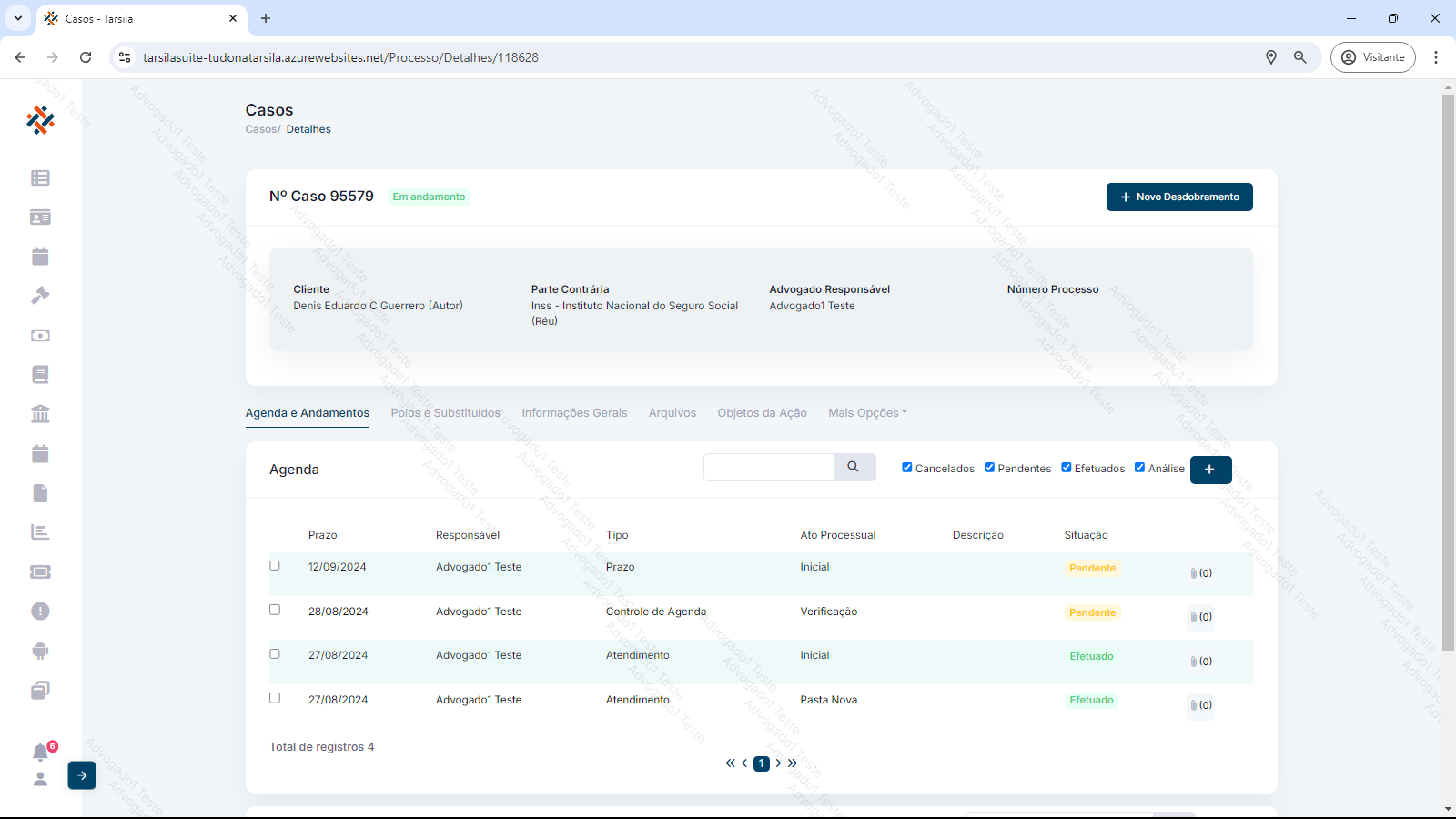Click the courthouse building sidebar icon
This screenshot has width=1456, height=819.
tap(40, 414)
